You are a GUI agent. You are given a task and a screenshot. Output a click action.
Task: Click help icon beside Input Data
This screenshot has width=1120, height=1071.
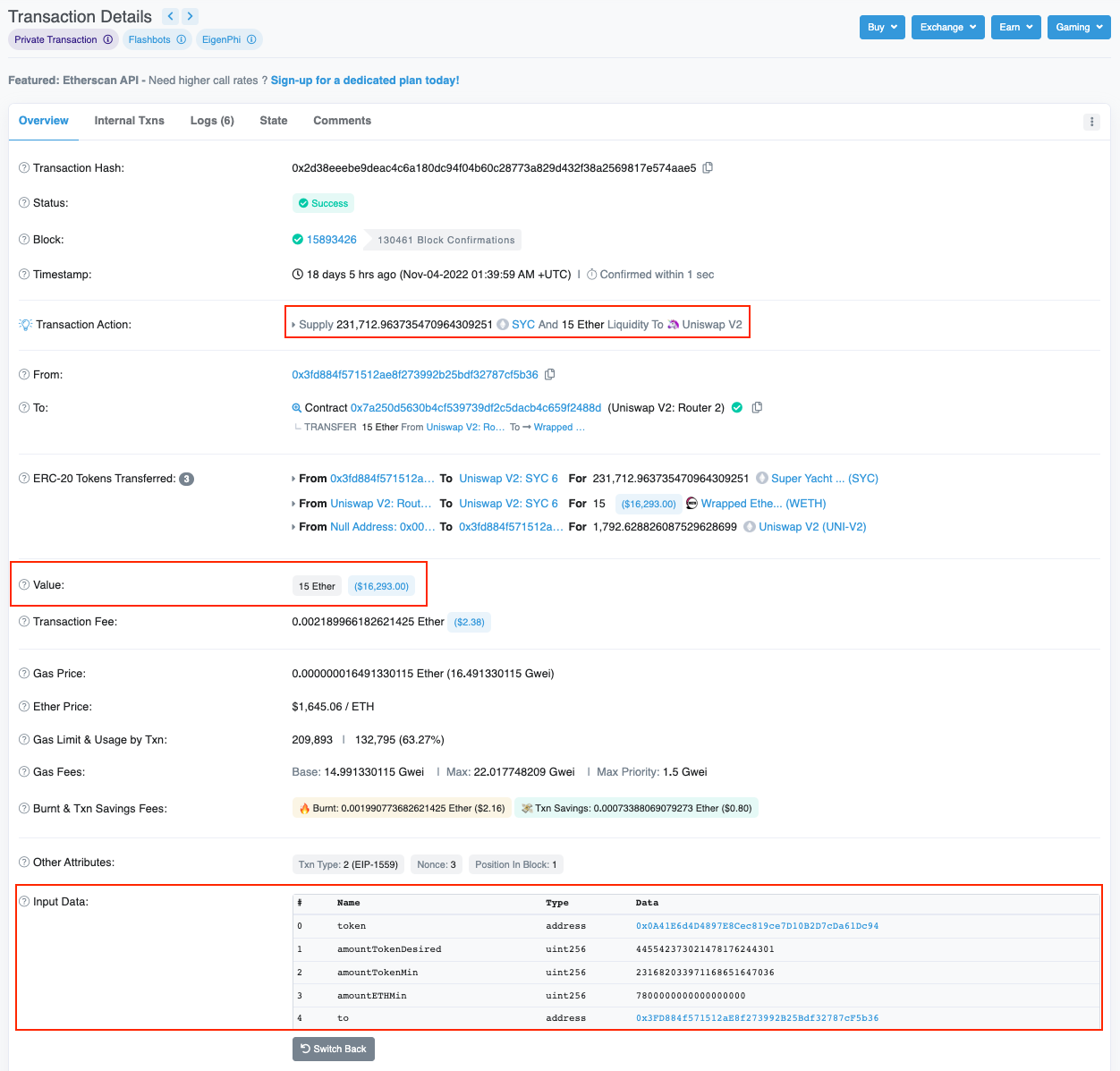click(x=24, y=902)
